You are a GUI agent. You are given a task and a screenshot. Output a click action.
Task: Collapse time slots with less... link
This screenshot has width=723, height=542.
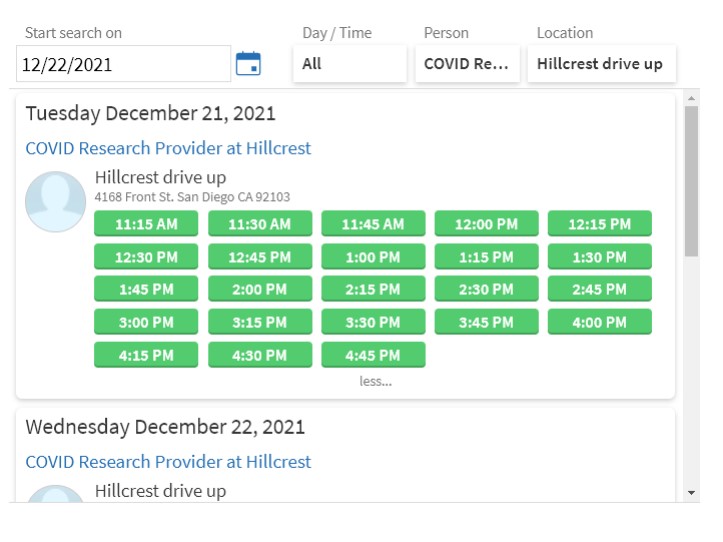coord(375,381)
